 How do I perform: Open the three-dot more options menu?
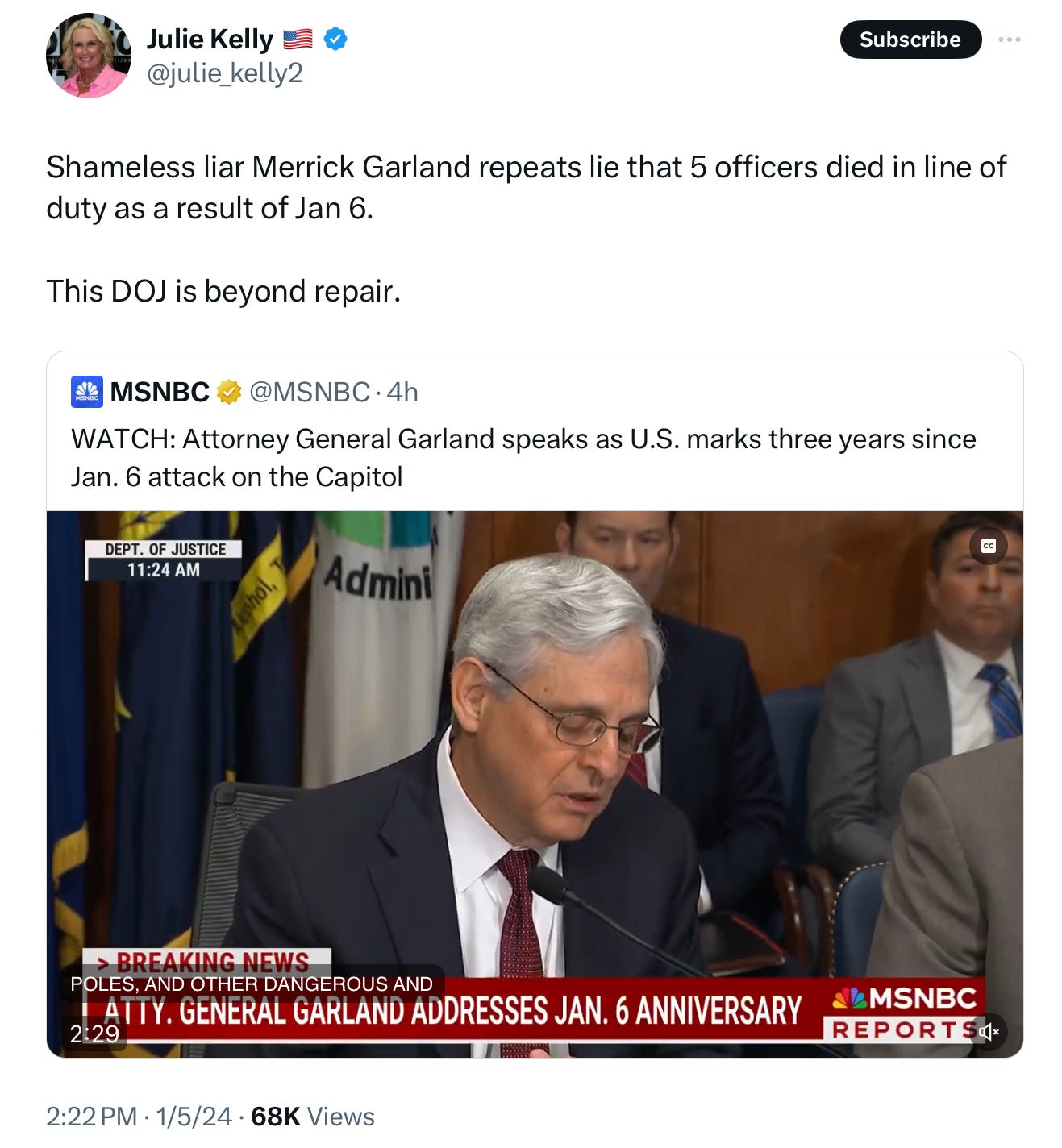coord(1009,40)
